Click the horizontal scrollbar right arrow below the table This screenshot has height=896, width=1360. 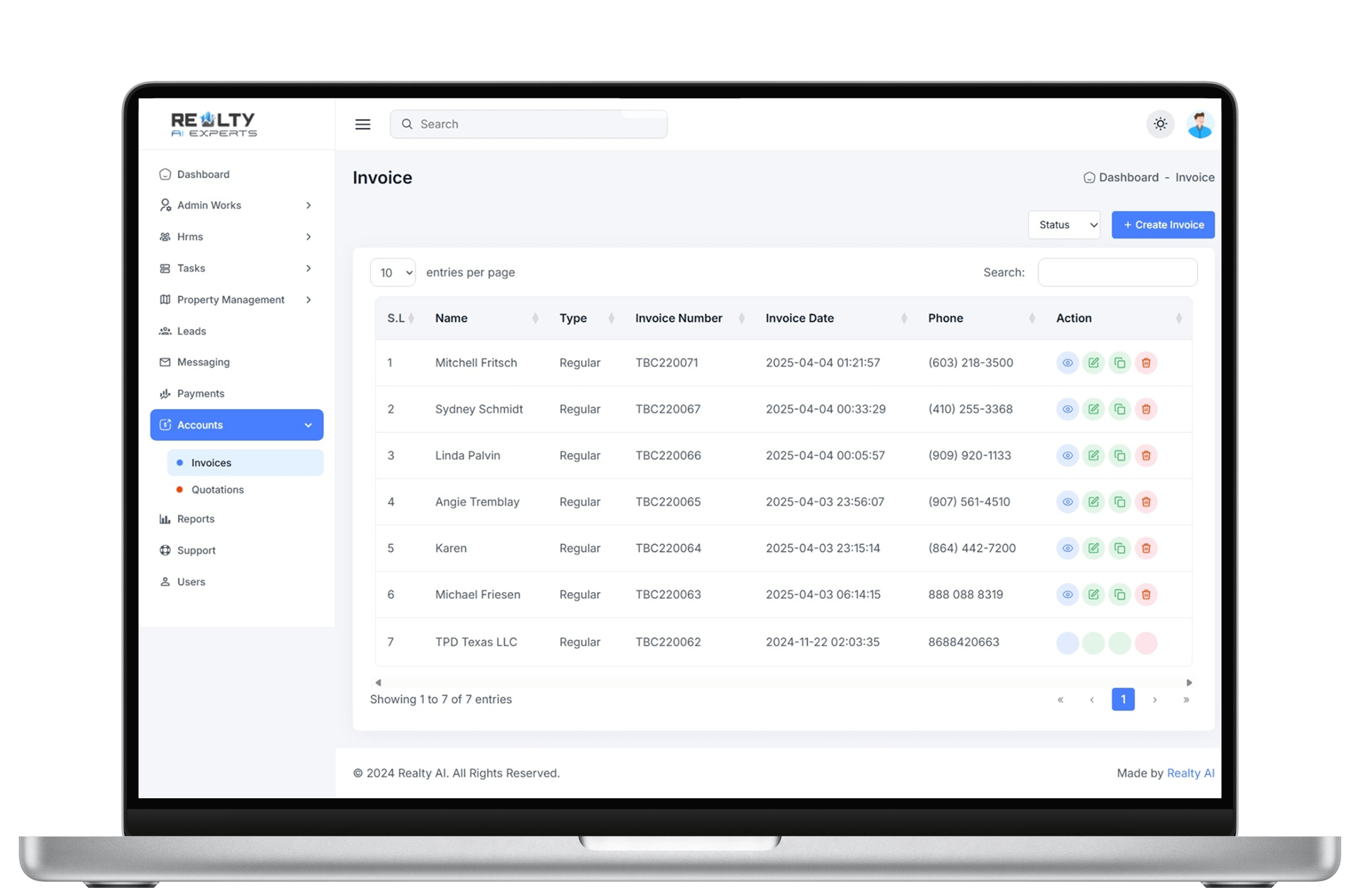coord(1189,682)
